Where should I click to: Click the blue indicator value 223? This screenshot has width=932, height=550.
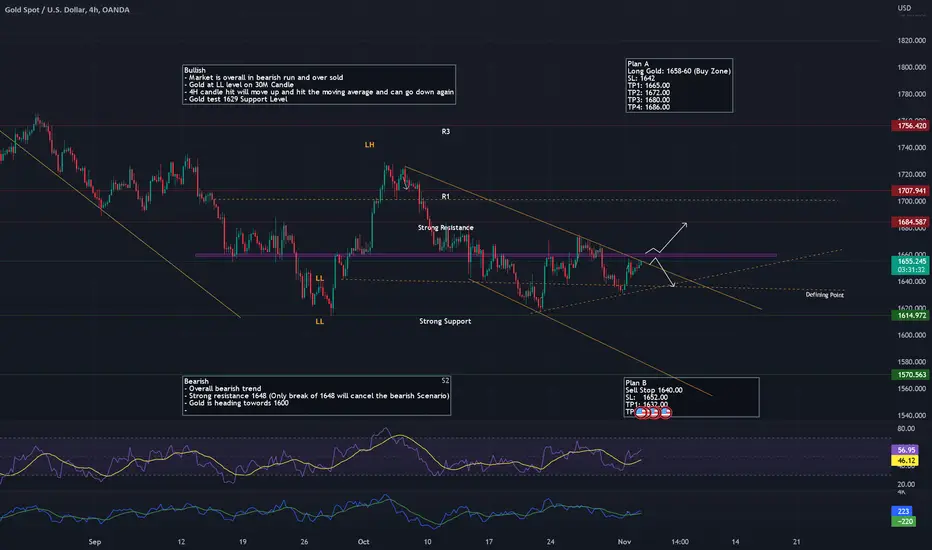pyautogui.click(x=903, y=511)
